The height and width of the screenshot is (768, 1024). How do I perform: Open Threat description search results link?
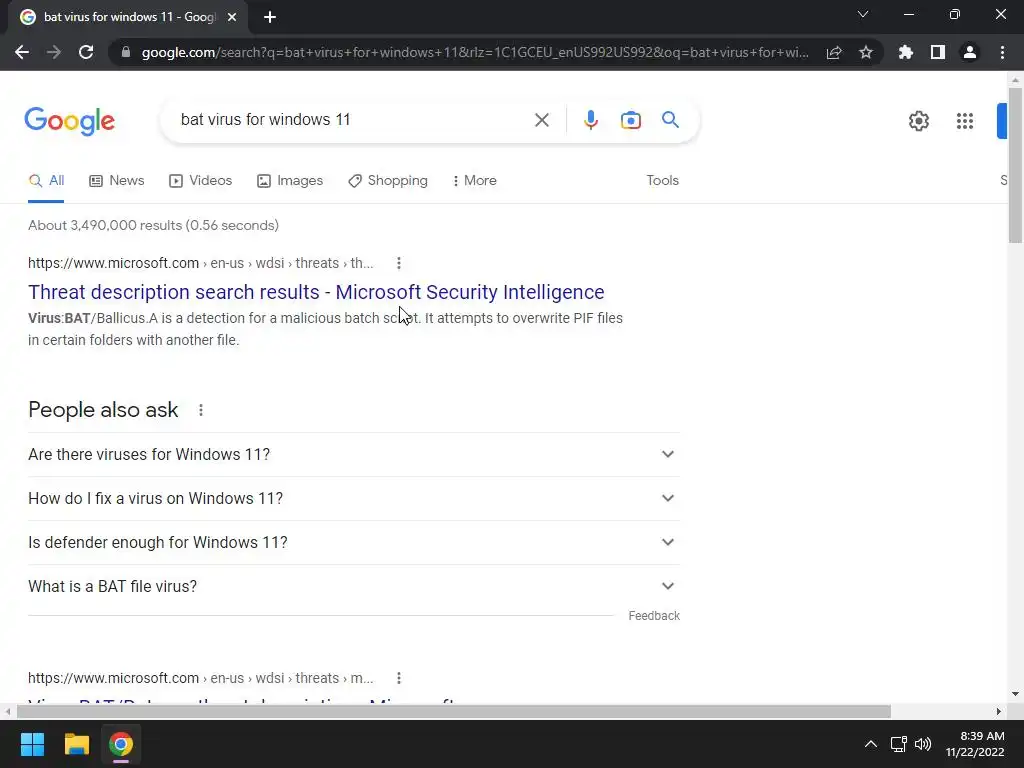tap(316, 292)
